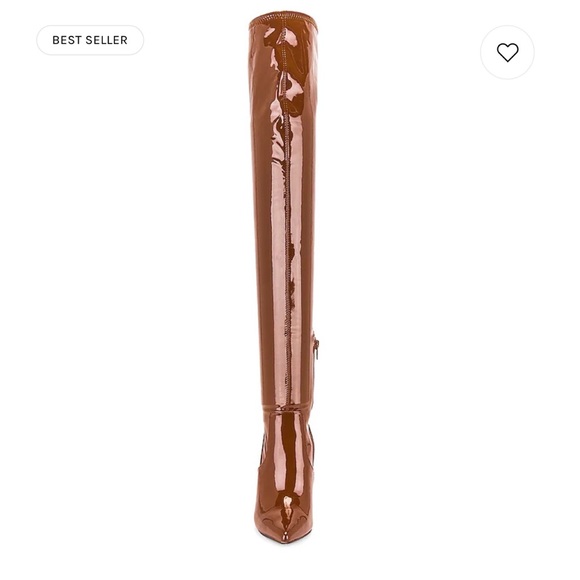Screen dimensions: 580x580
Task: Toggle the heart favorite button
Action: pyautogui.click(x=507, y=52)
